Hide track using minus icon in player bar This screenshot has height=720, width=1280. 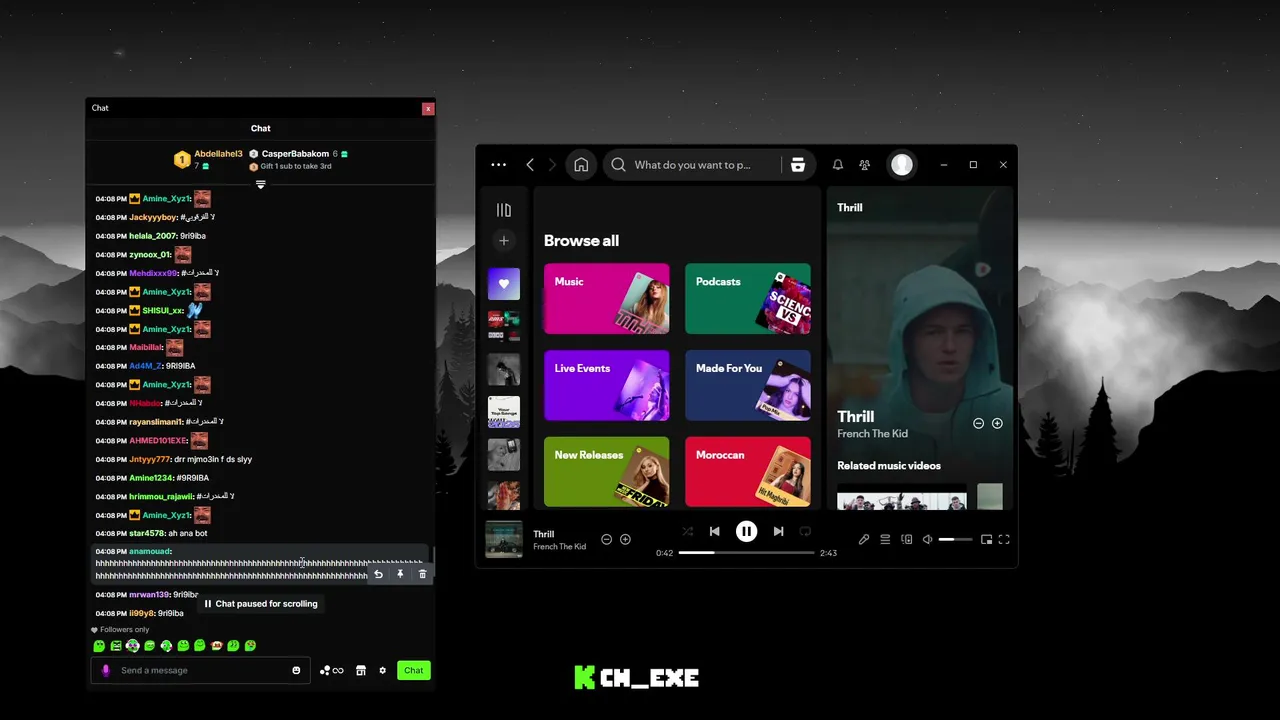(606, 540)
